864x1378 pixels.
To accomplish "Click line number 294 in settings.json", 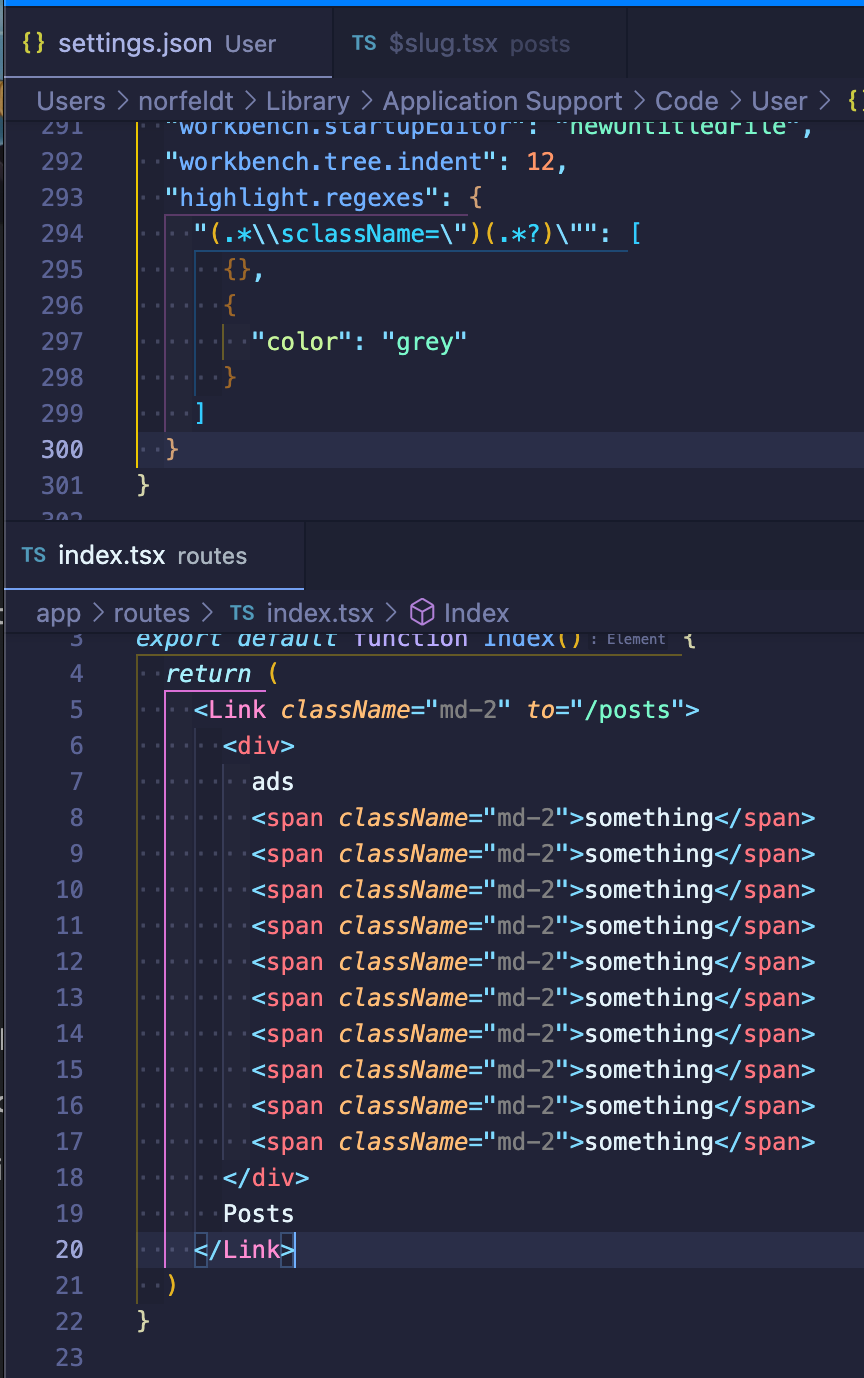I will (63, 233).
